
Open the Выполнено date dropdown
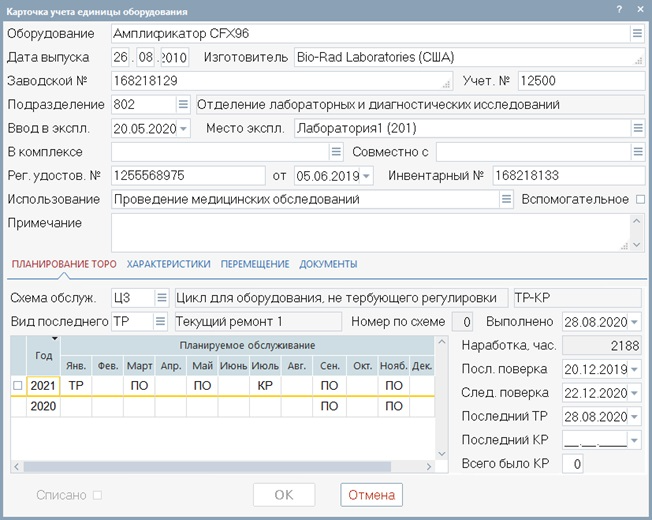635,321
